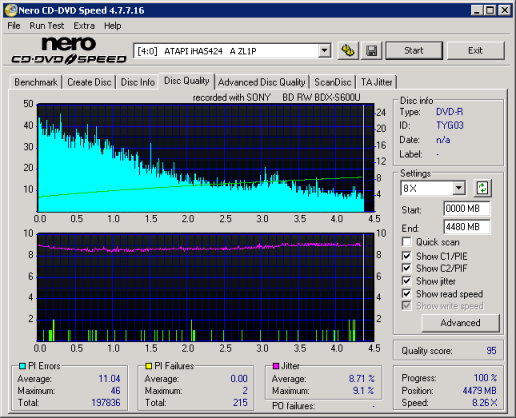516x418 pixels.
Task: Open the 8X speed dropdown
Action: pyautogui.click(x=459, y=188)
